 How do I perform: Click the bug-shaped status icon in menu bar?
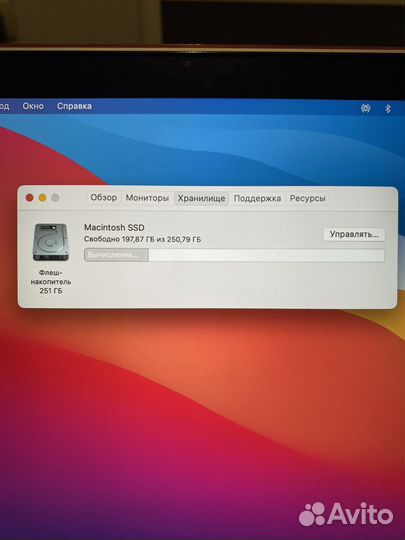point(365,108)
